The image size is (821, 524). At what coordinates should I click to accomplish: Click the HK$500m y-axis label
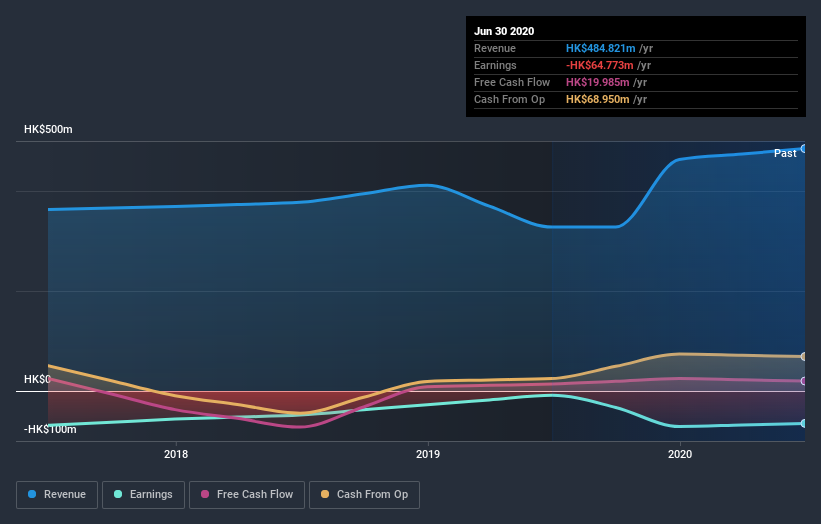click(48, 129)
